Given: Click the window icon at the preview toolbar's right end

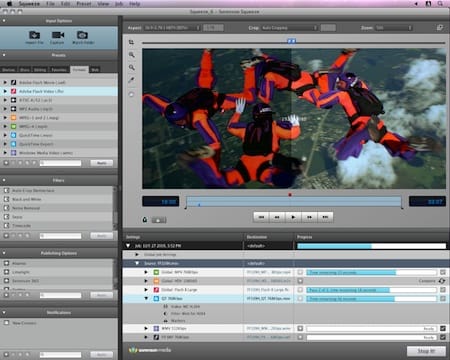Looking at the screenshot, I should tap(440, 28).
